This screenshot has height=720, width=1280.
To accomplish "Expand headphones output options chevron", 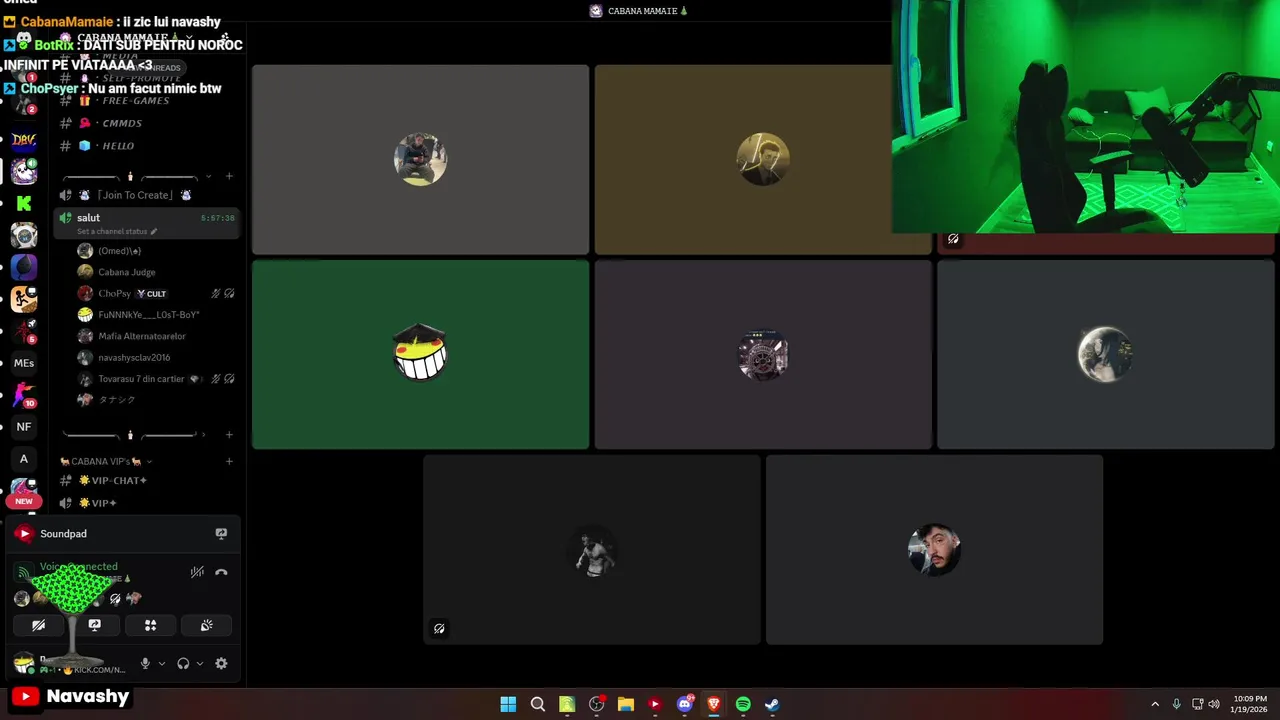I will point(200,663).
